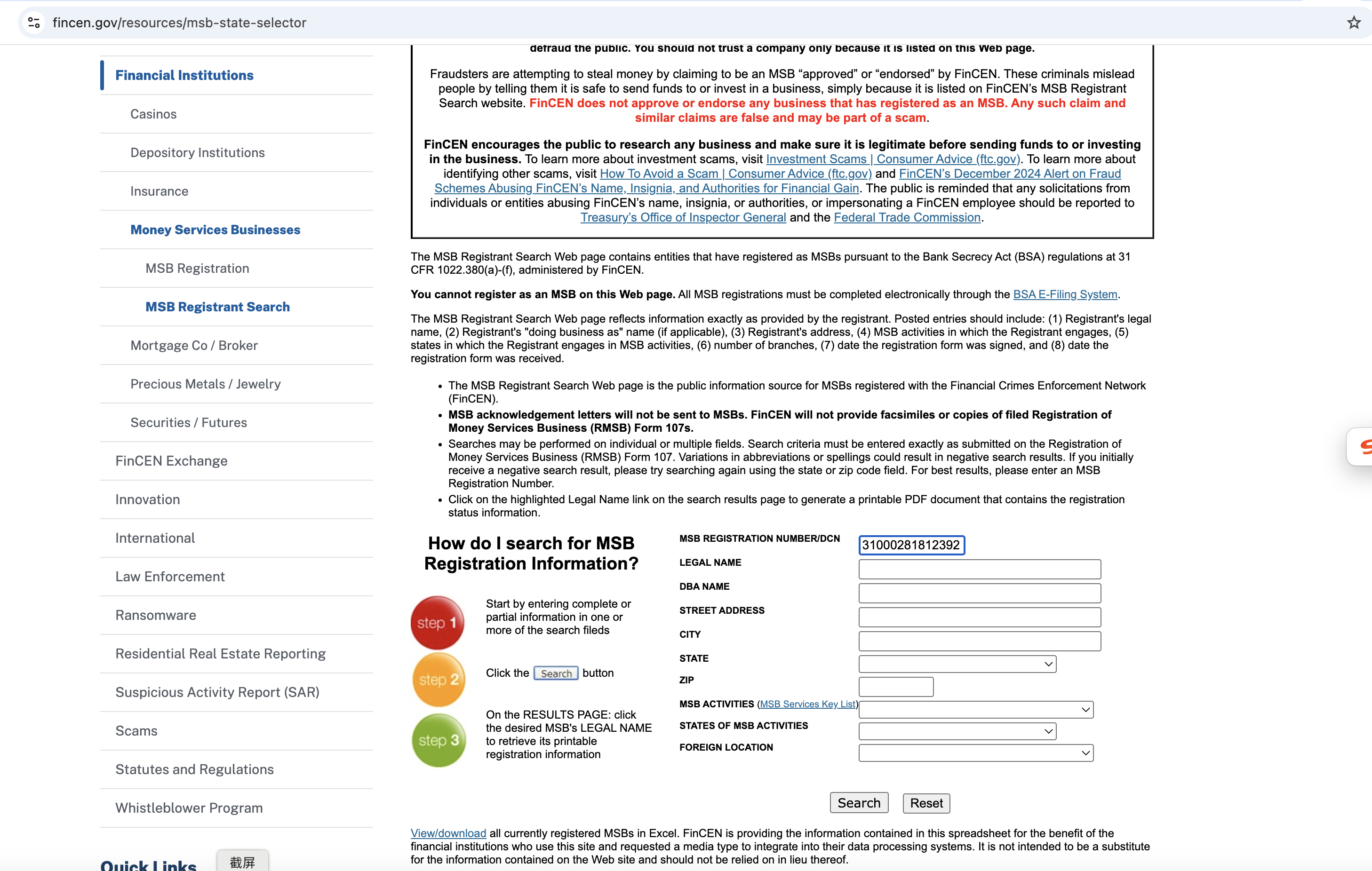Go to MSB Registration sidebar item
1372x871 pixels.
coord(197,268)
